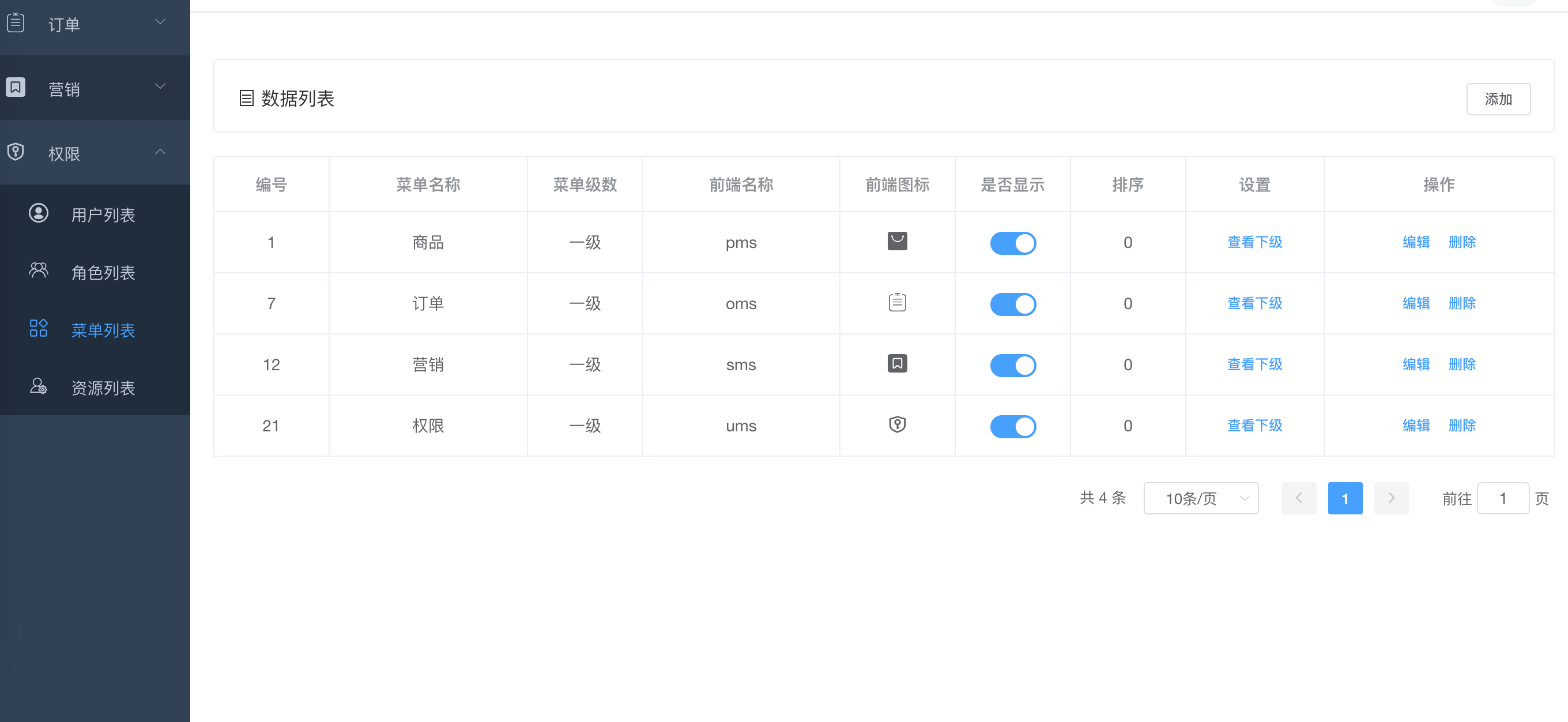Click the 资源列表 user-gear icon
The height and width of the screenshot is (722, 1568).
[x=39, y=386]
